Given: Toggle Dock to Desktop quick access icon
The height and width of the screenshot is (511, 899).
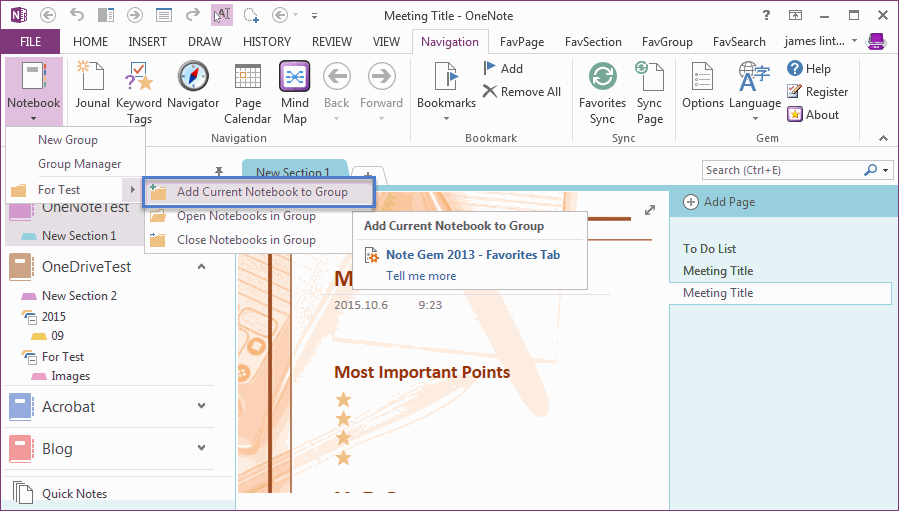Looking at the screenshot, I should [x=106, y=15].
